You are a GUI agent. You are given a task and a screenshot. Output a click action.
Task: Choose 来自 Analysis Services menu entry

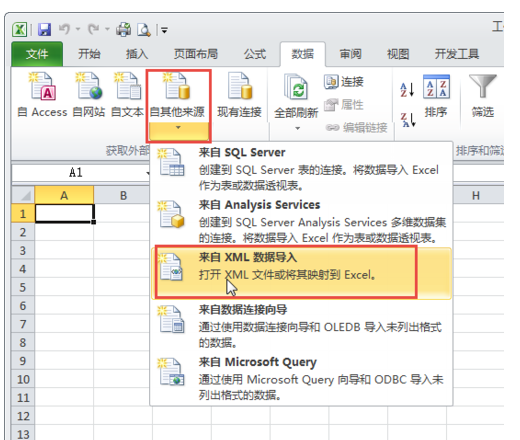[302, 221]
